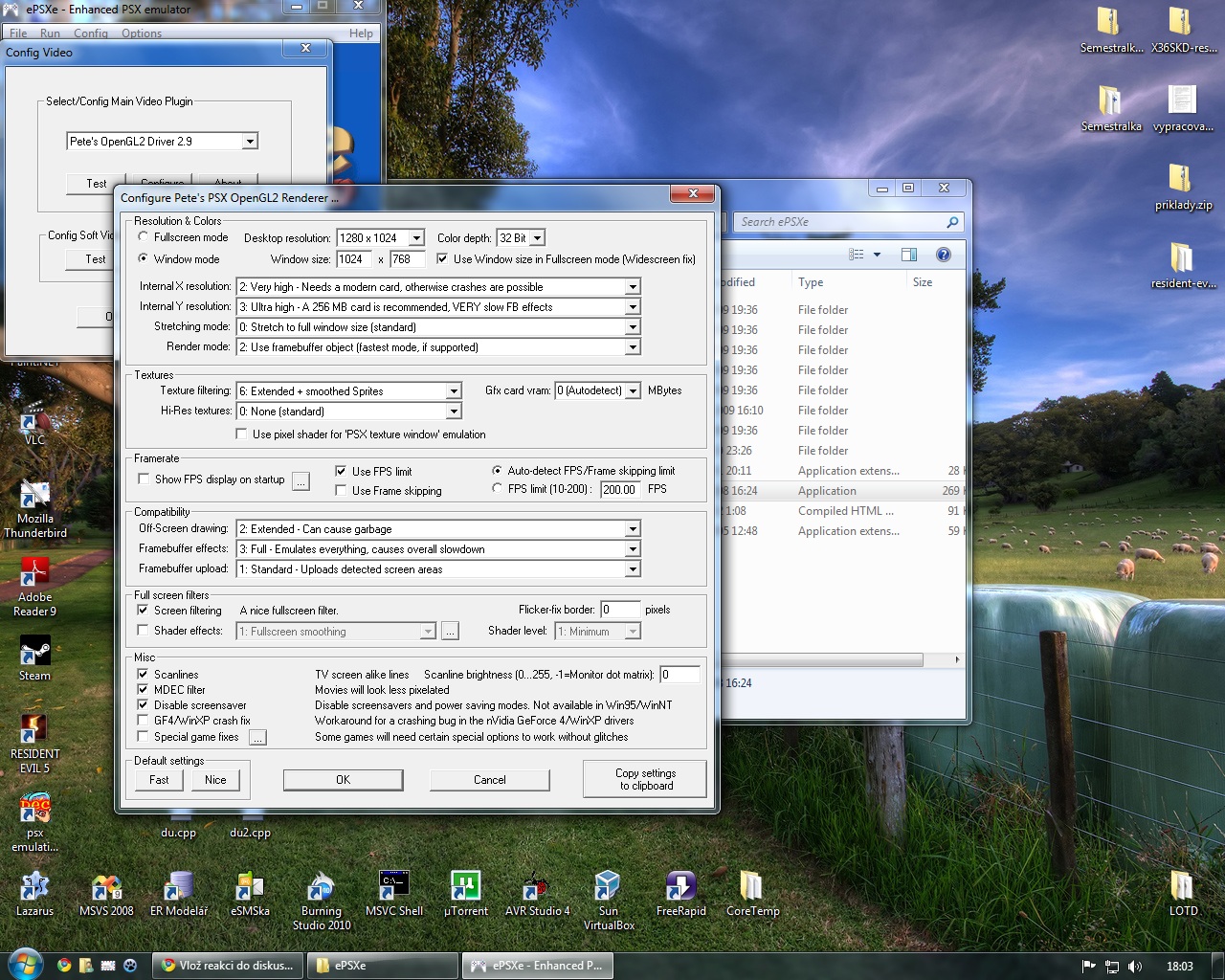Open the Semestralka folder desktop icon
This screenshot has height=980, width=1225.
coord(1110,107)
